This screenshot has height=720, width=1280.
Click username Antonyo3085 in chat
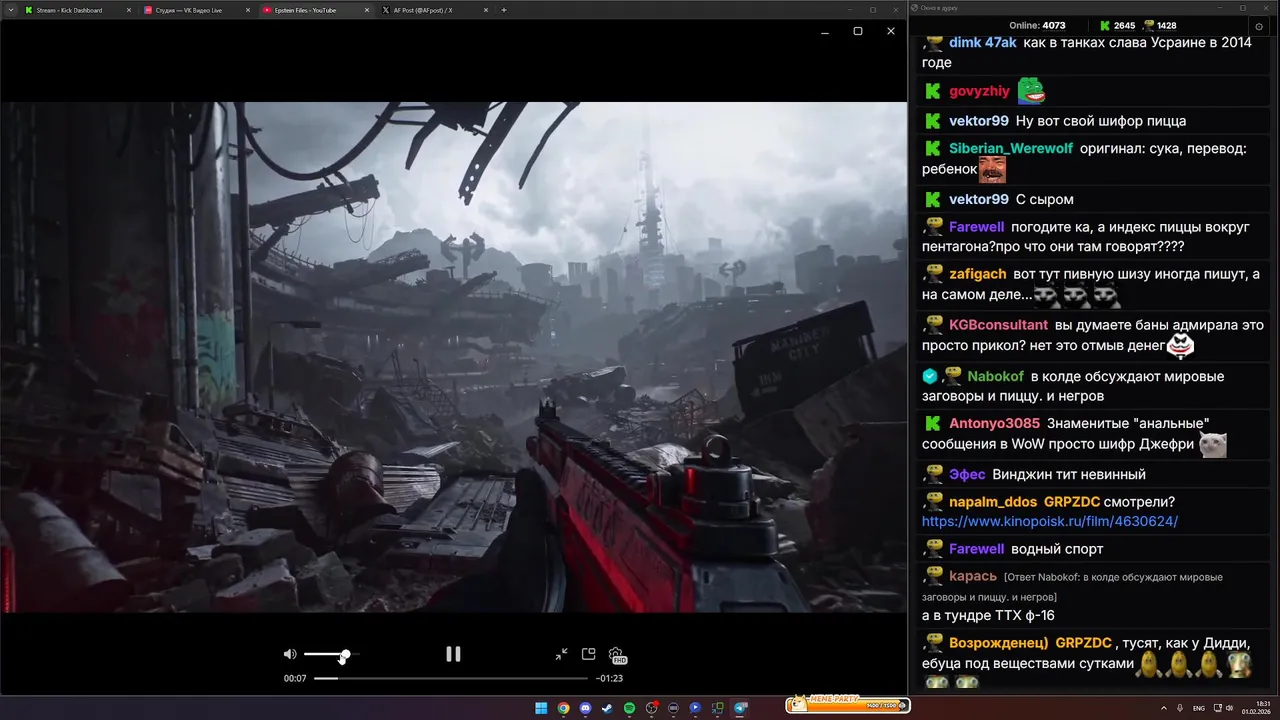(x=994, y=423)
